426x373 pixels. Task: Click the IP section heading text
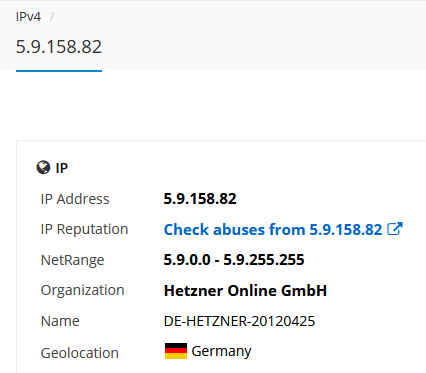point(62,168)
